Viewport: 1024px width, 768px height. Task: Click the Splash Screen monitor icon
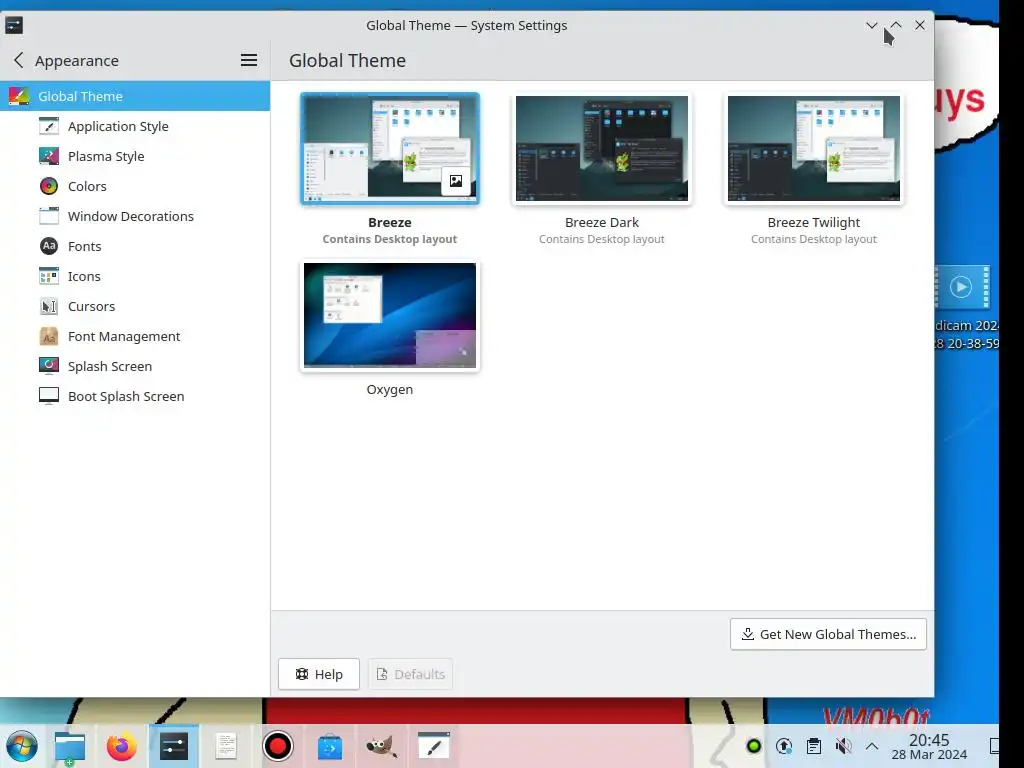[x=49, y=366]
